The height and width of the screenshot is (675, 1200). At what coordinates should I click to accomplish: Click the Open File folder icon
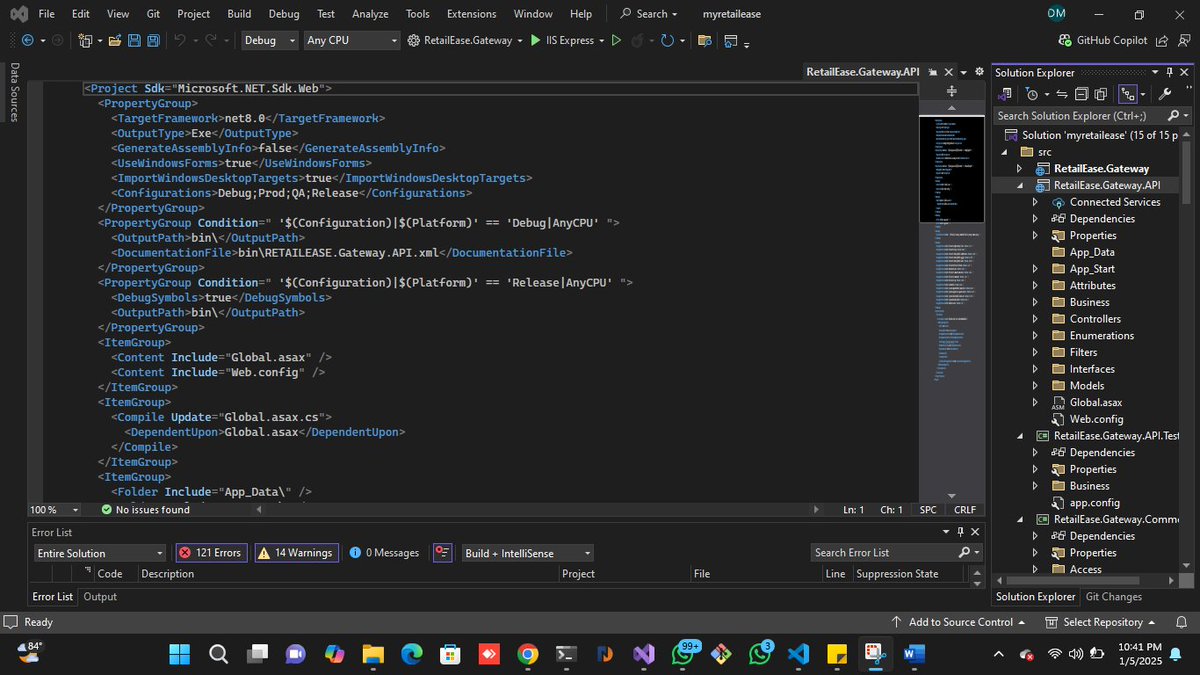116,41
